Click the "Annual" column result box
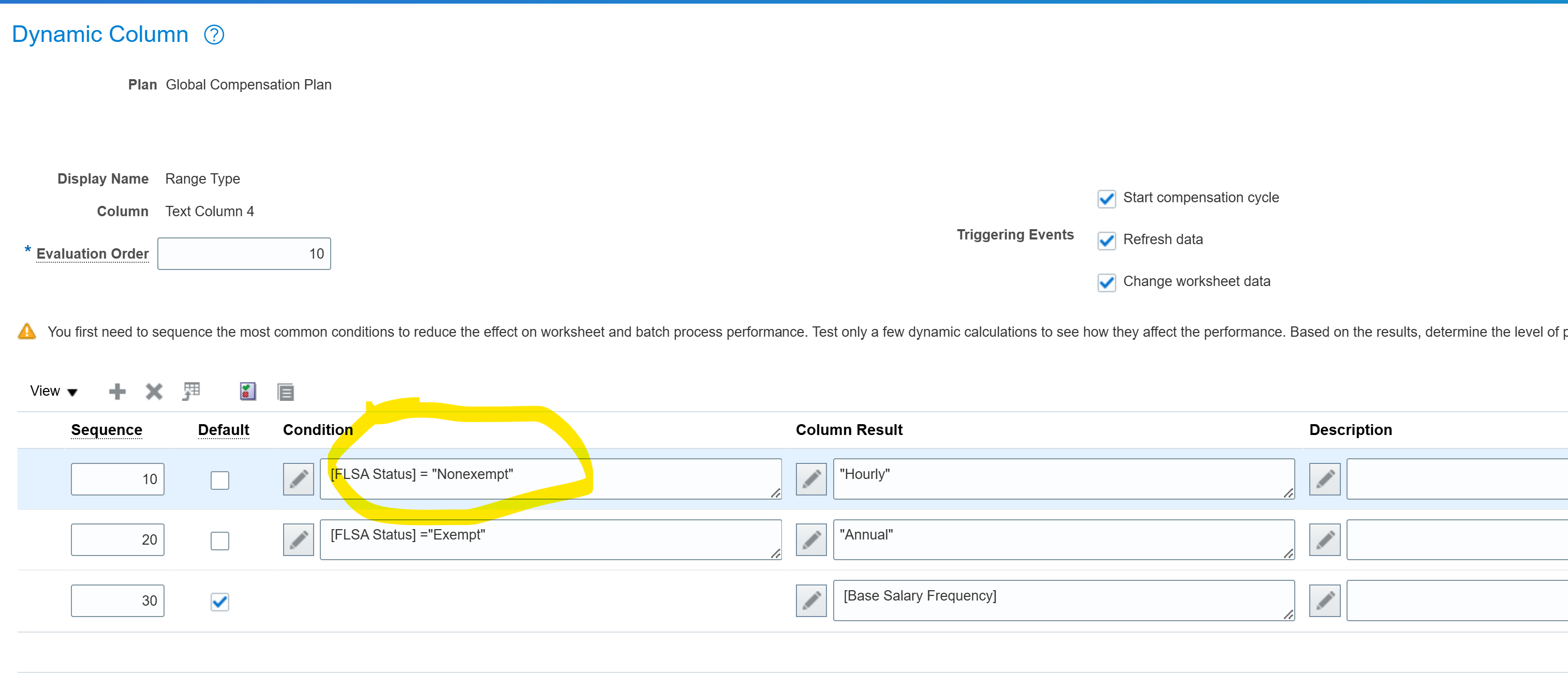 coord(1063,539)
